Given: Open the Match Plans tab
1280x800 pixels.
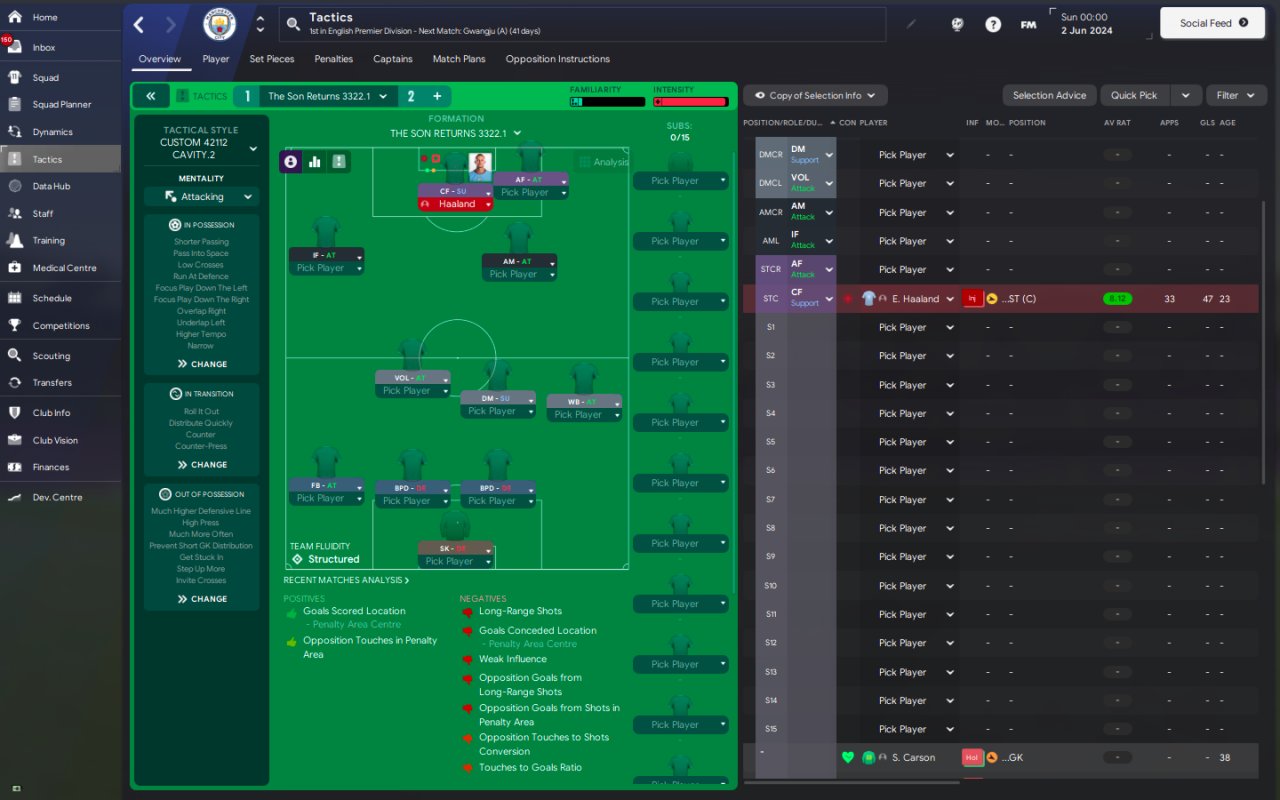Looking at the screenshot, I should tap(459, 59).
